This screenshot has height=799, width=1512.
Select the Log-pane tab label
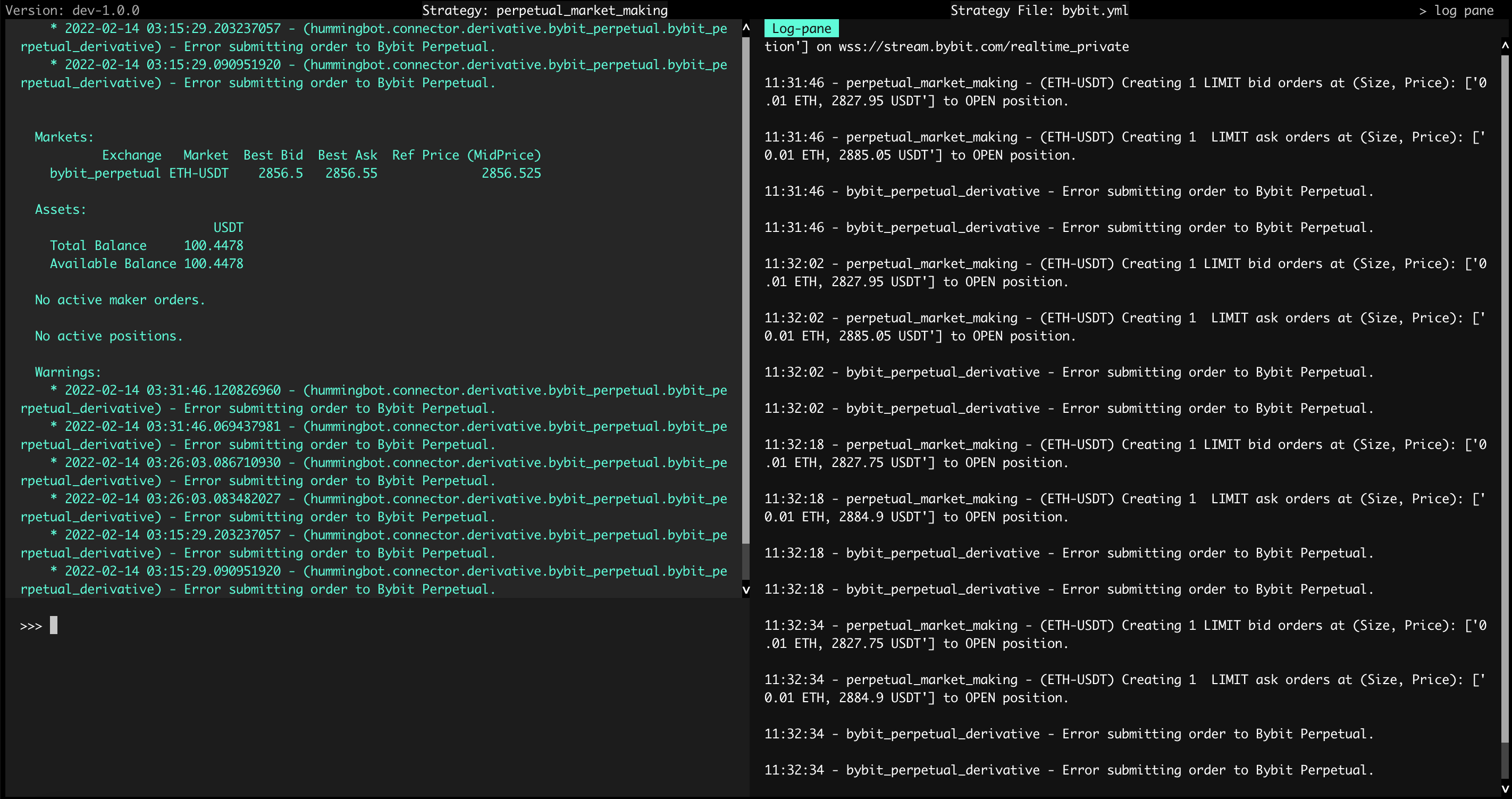coord(802,28)
